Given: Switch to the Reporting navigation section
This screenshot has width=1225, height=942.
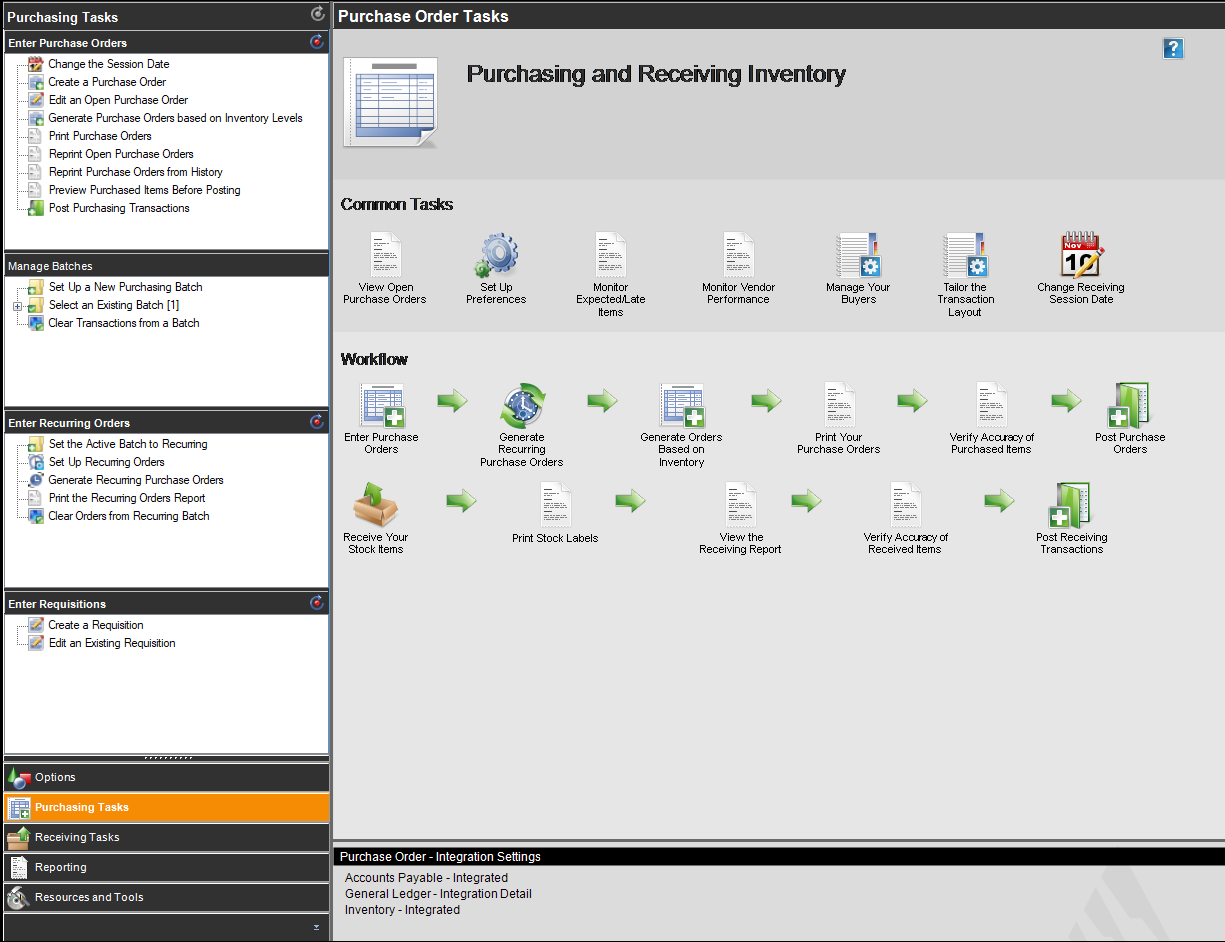Looking at the screenshot, I should [x=167, y=867].
